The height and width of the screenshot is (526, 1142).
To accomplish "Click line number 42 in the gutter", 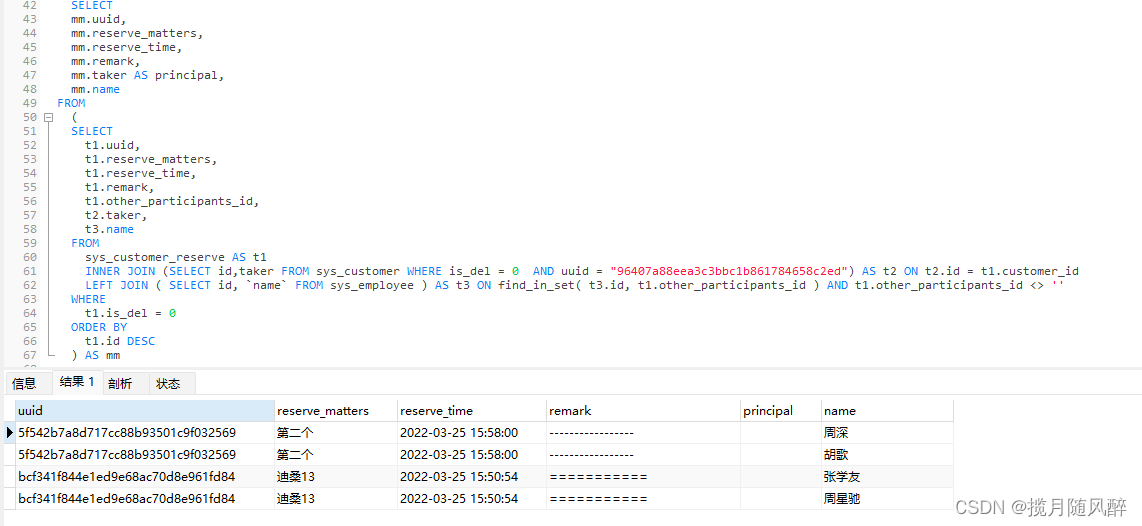I will pos(30,6).
